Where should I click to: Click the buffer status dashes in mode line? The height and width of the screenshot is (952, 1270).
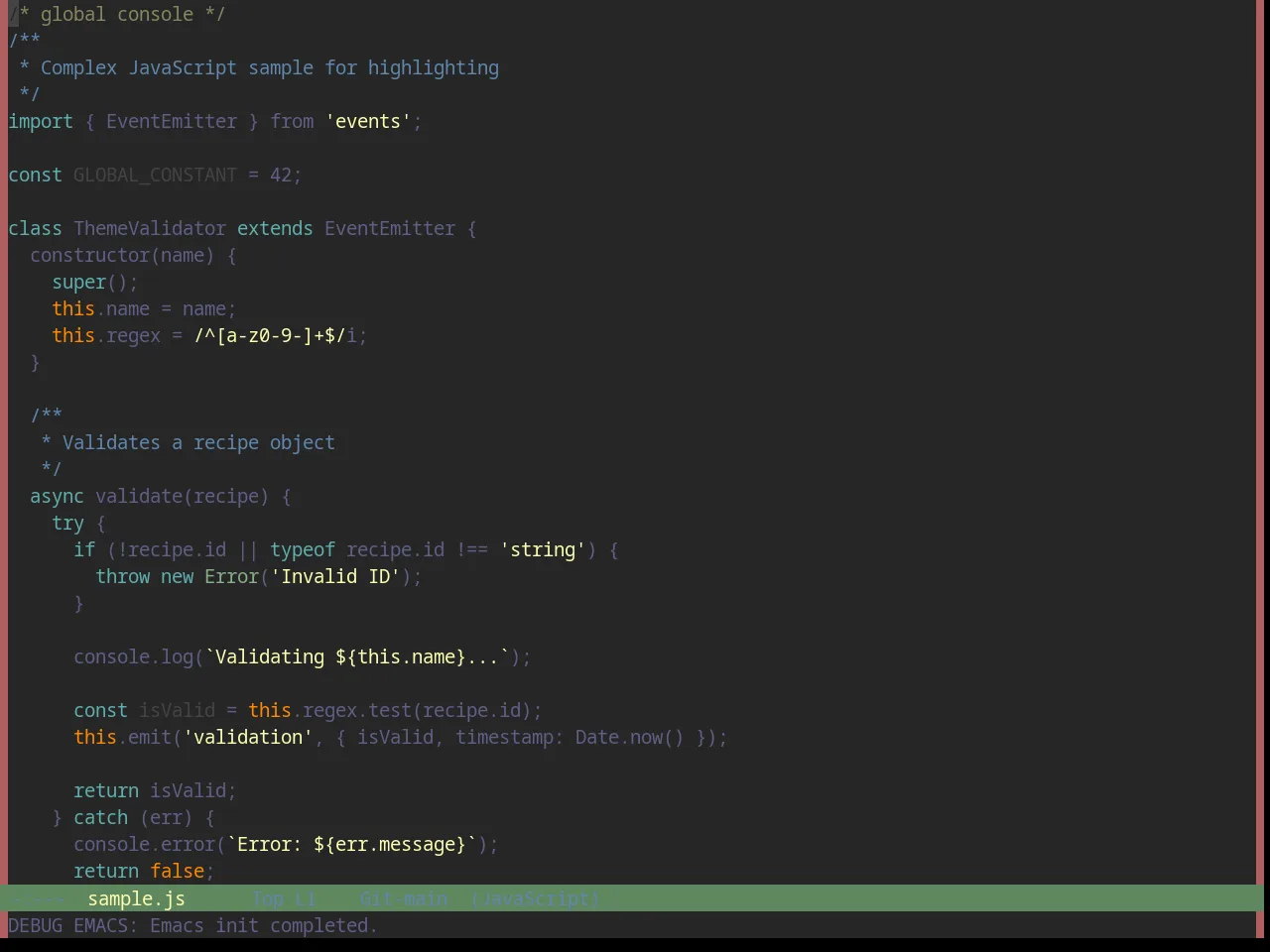point(41,898)
